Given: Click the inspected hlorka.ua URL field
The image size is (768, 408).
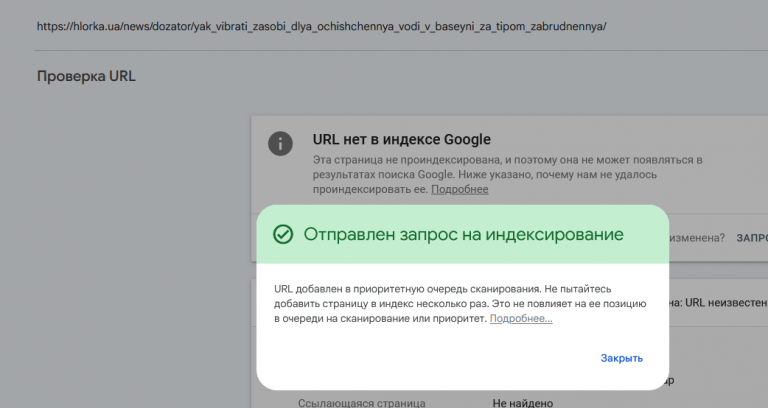Looking at the screenshot, I should (x=321, y=26).
